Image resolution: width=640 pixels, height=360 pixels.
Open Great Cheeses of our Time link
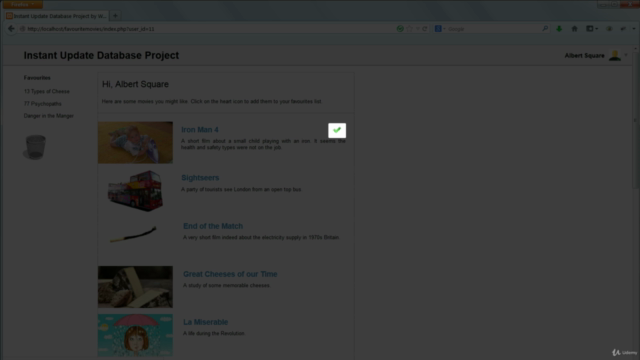click(230, 274)
